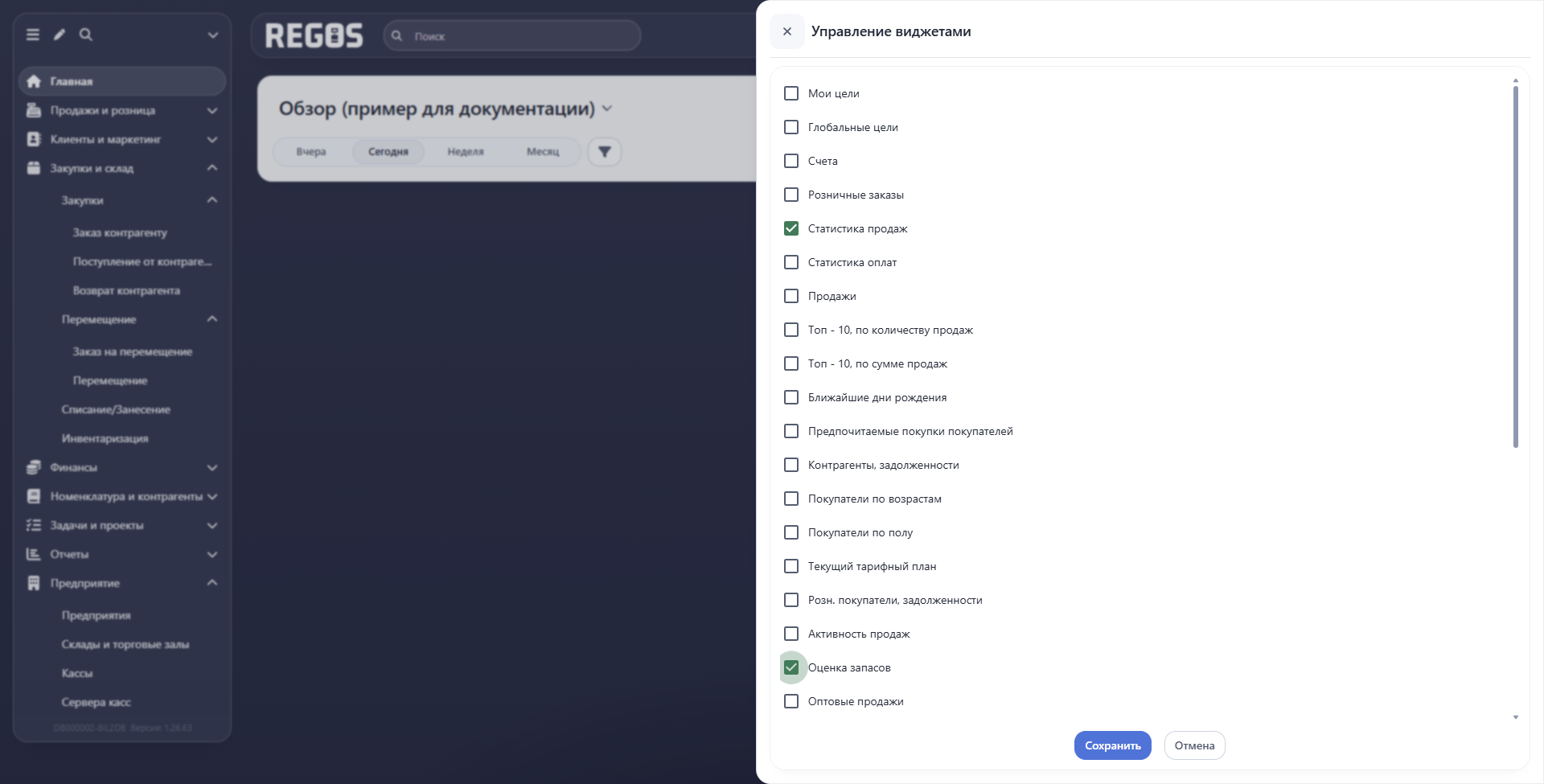Open the dropdown next to Обзор dashboard title
The height and width of the screenshot is (784, 1544).
607,109
